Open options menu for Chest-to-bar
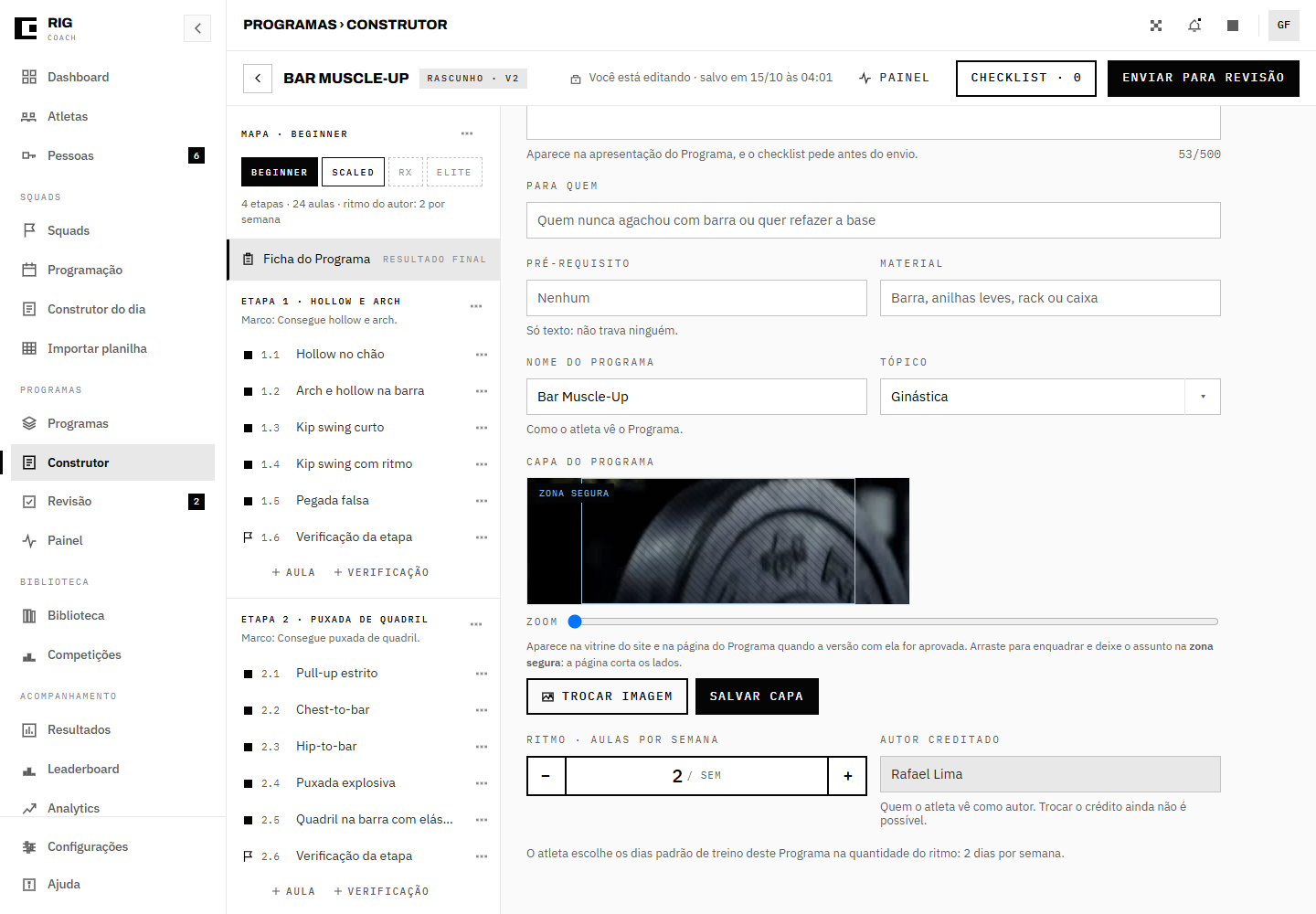Viewport: 1316px width, 914px height. (x=482, y=710)
